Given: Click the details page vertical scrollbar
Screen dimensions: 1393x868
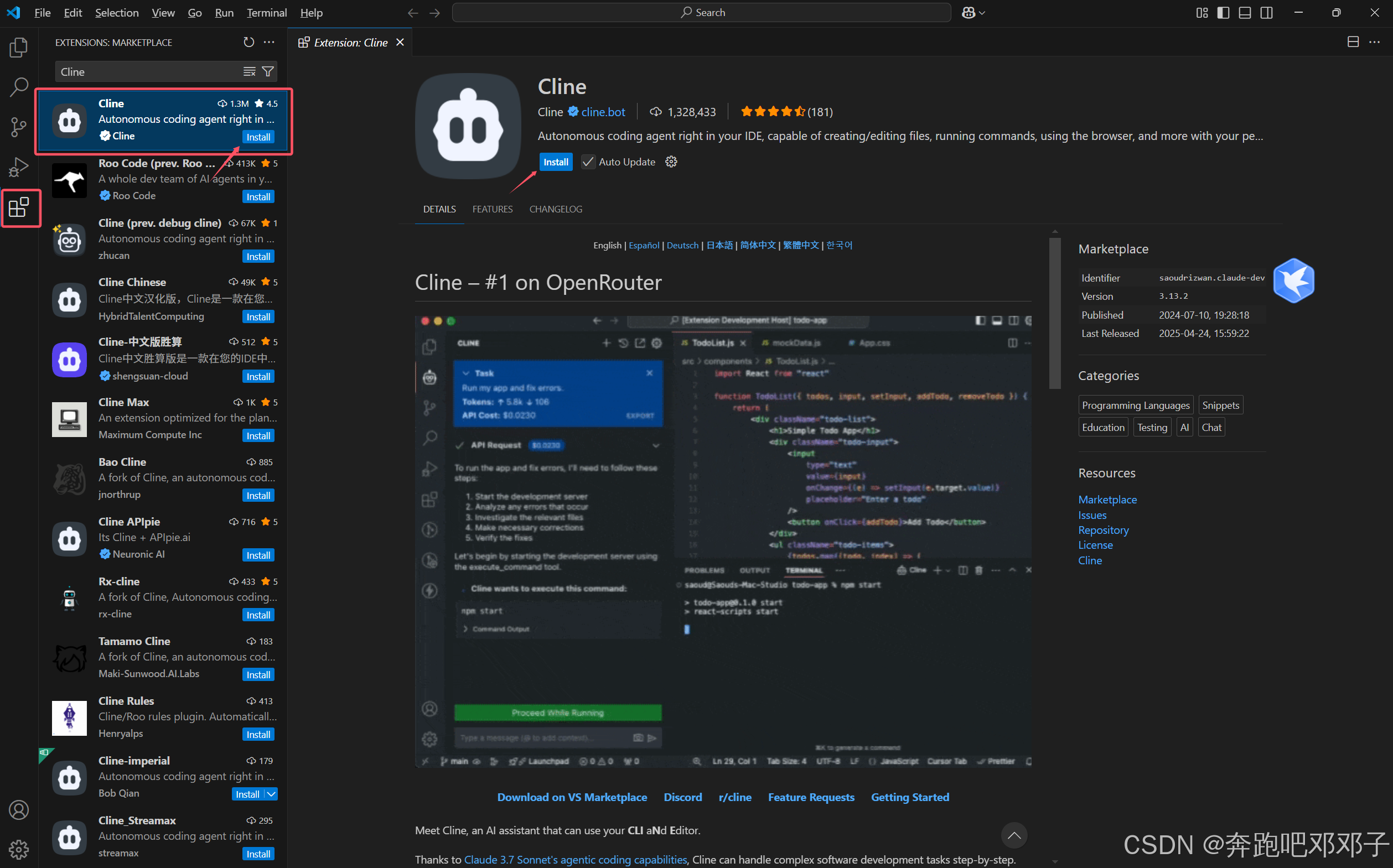Looking at the screenshot, I should tap(1054, 313).
